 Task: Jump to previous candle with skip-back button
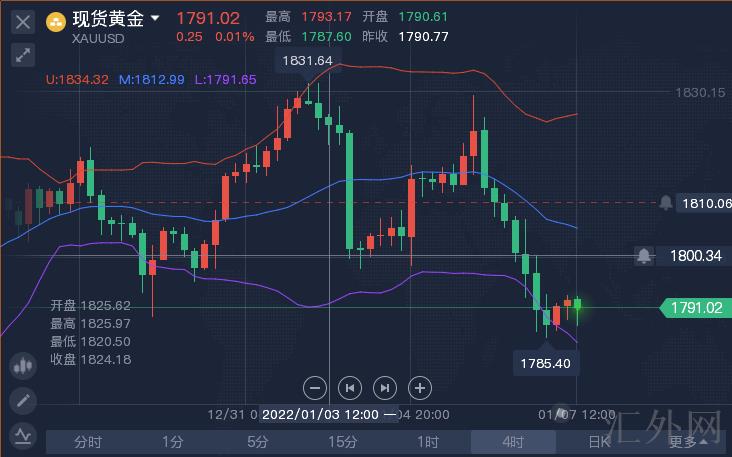[350, 387]
